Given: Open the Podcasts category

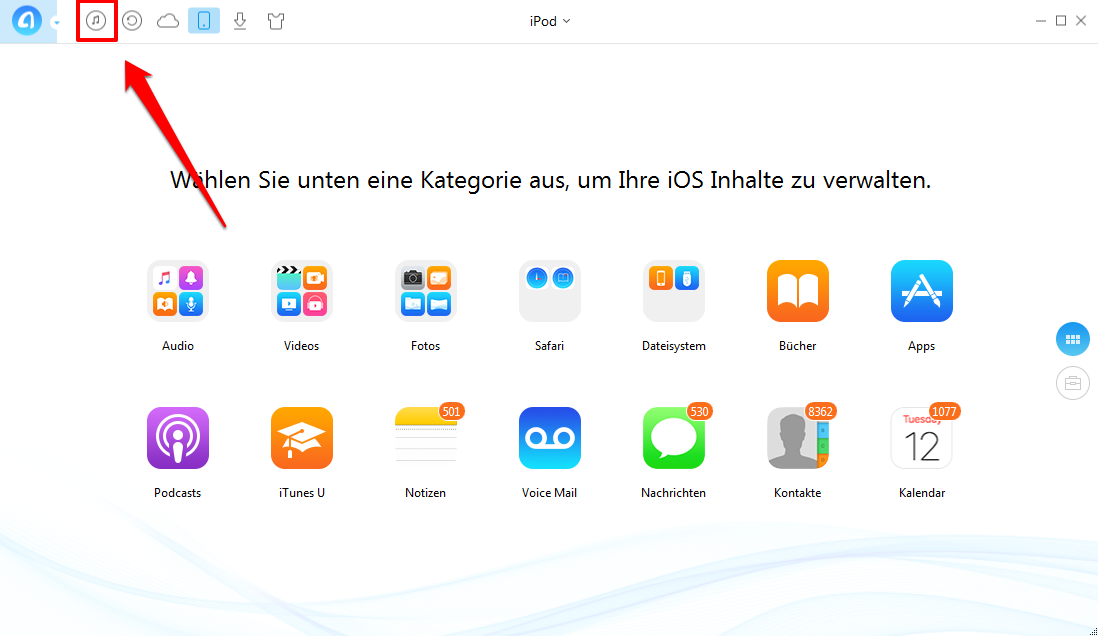Looking at the screenshot, I should (178, 438).
